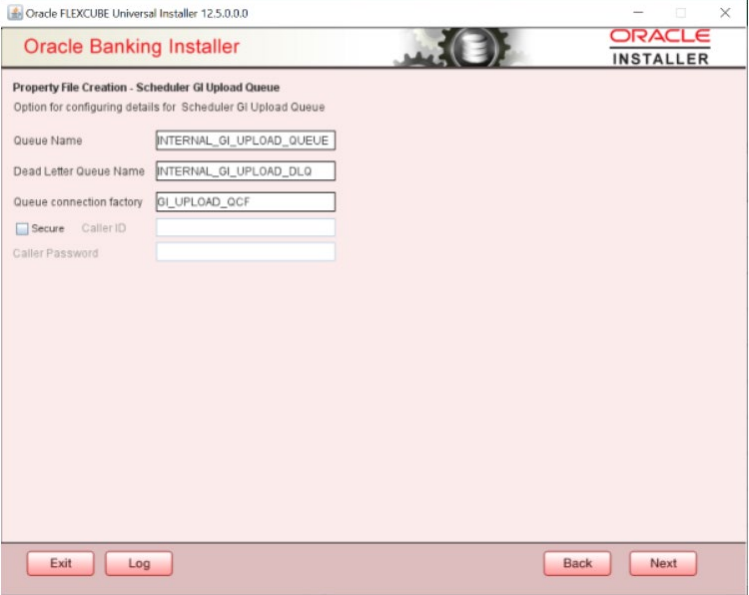Minimize the installer window
This screenshot has width=749, height=595.
click(638, 13)
